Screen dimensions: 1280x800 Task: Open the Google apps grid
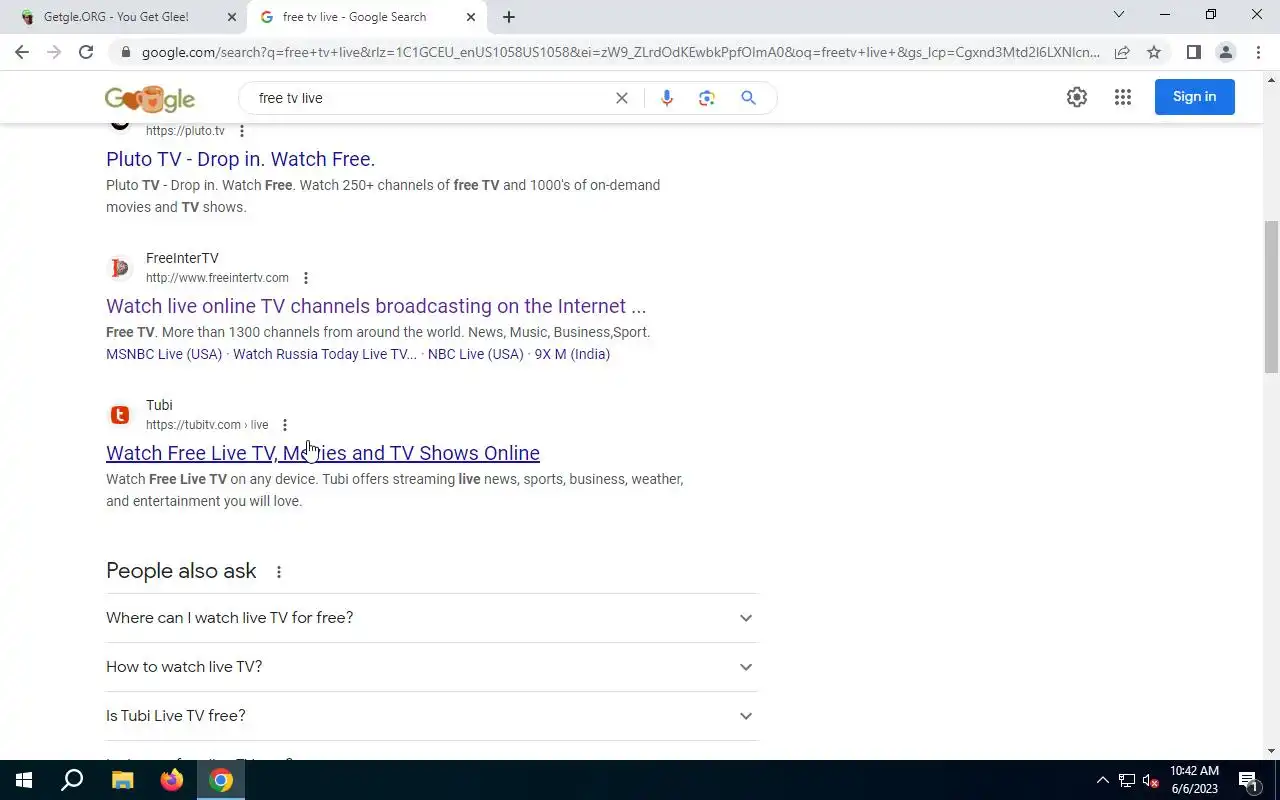[x=1123, y=97]
